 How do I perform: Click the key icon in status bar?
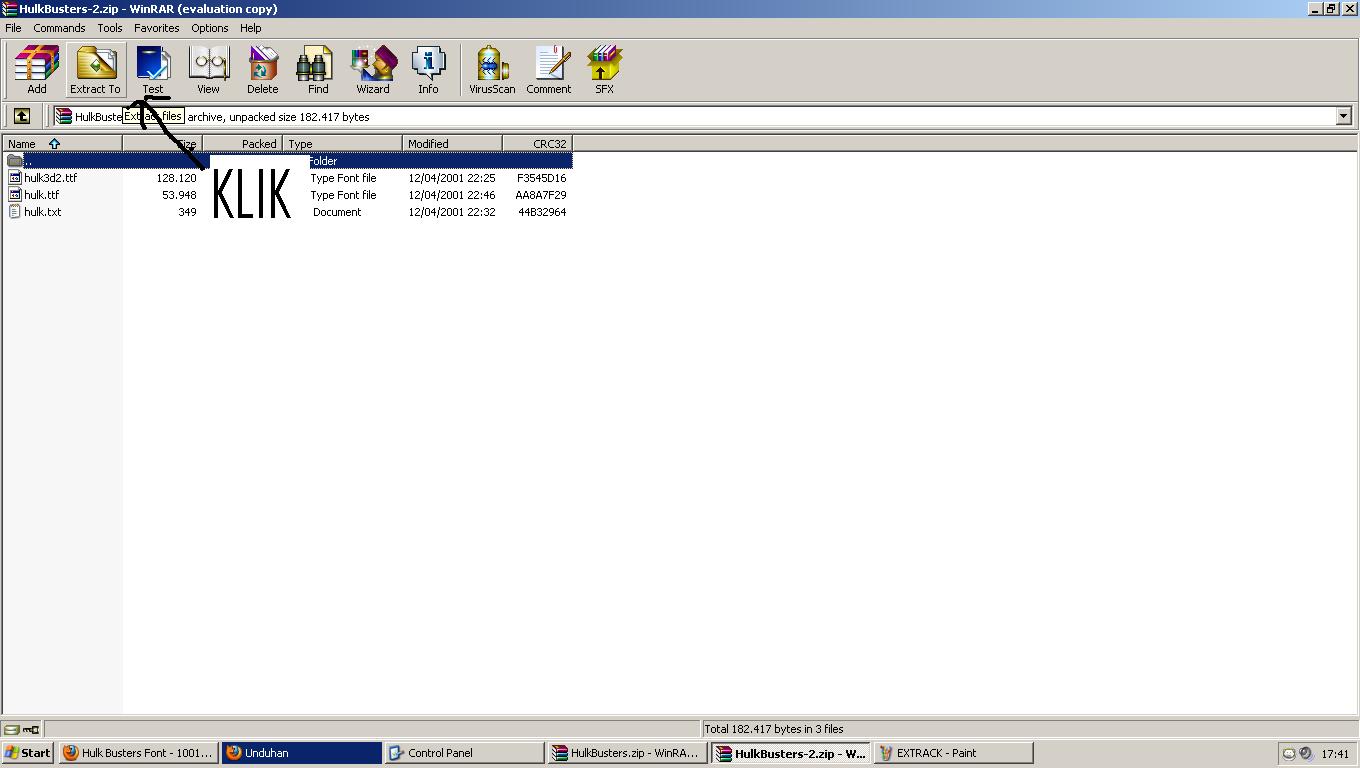coord(31,729)
